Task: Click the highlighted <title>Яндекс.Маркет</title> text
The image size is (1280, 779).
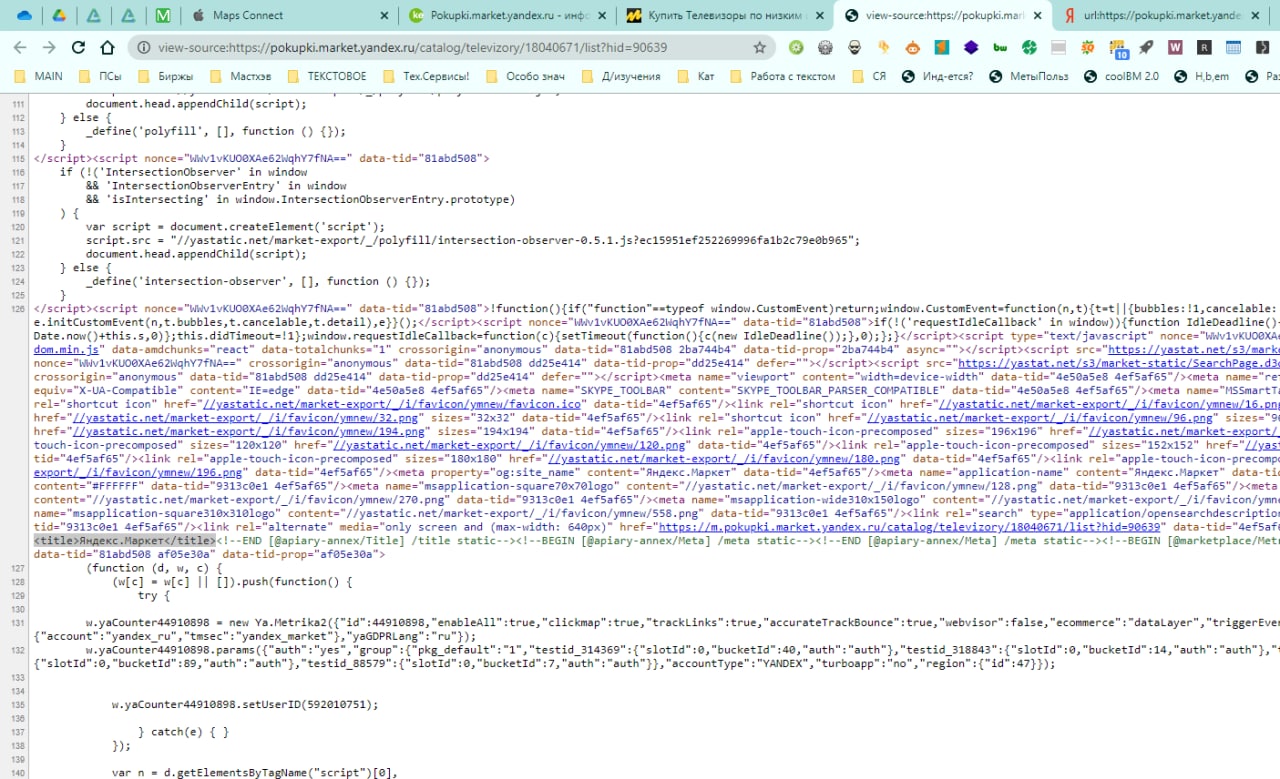Action: (124, 541)
